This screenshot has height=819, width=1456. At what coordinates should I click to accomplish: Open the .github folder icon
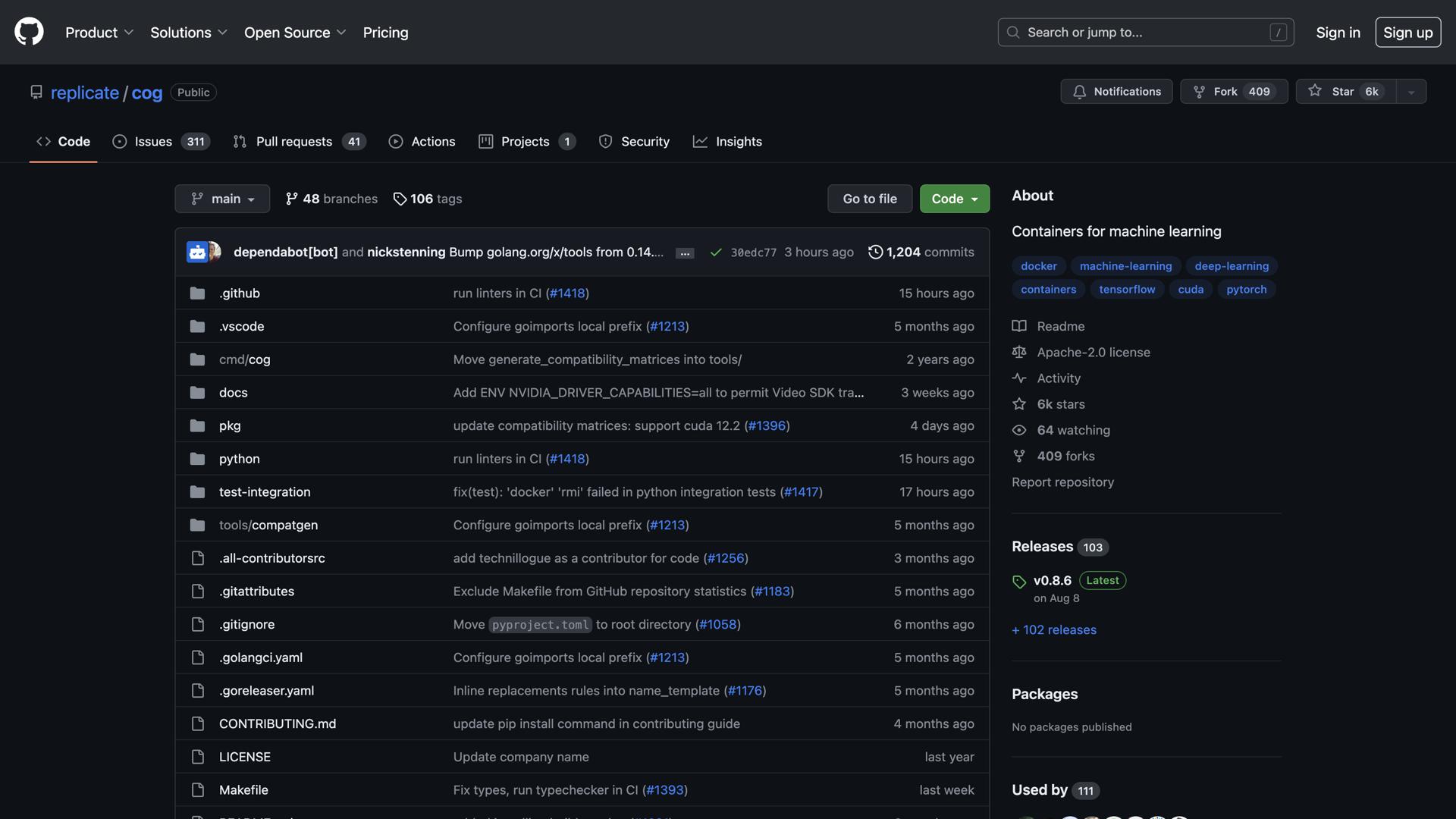pos(197,293)
